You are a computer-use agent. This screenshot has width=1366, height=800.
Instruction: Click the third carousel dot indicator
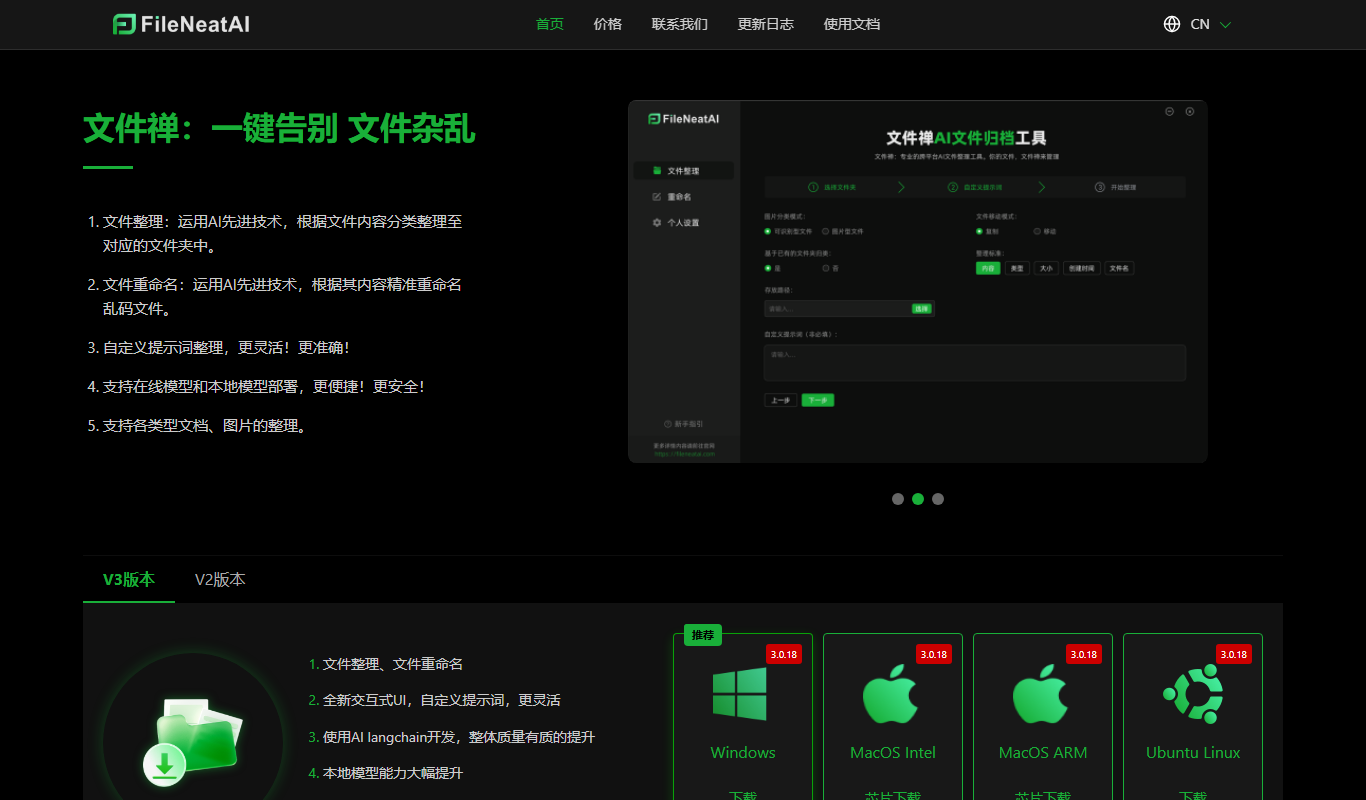pyautogui.click(x=938, y=499)
